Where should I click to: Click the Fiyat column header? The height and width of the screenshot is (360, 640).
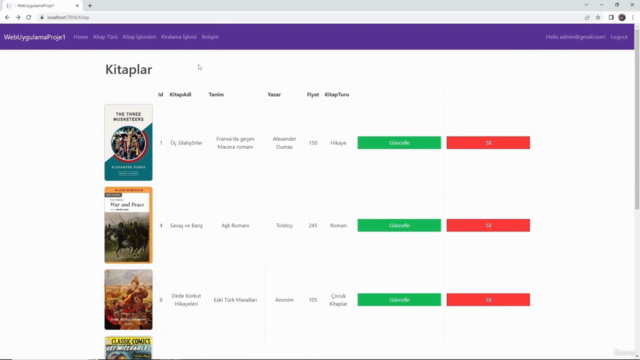pyautogui.click(x=313, y=94)
